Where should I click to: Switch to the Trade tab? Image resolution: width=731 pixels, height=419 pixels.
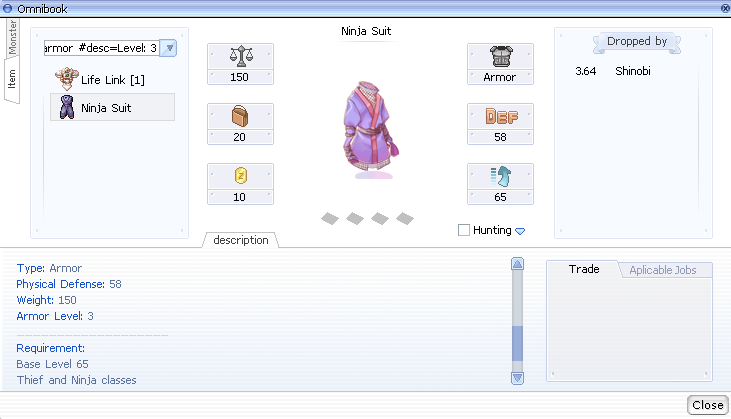pos(583,270)
